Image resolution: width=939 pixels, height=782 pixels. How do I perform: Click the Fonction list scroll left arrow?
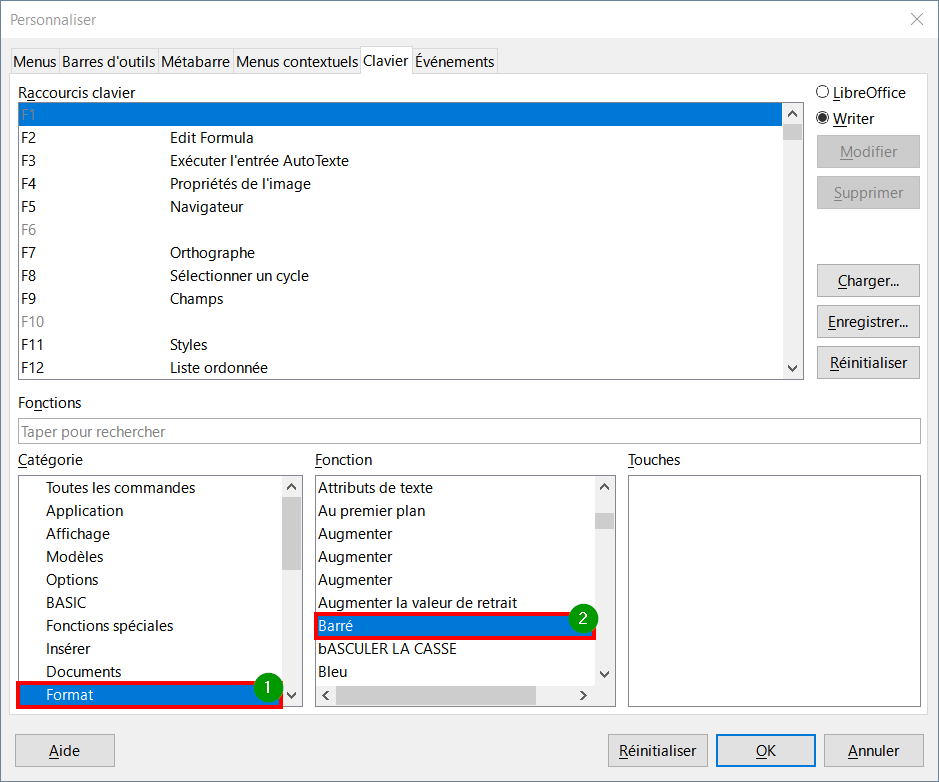pos(326,695)
